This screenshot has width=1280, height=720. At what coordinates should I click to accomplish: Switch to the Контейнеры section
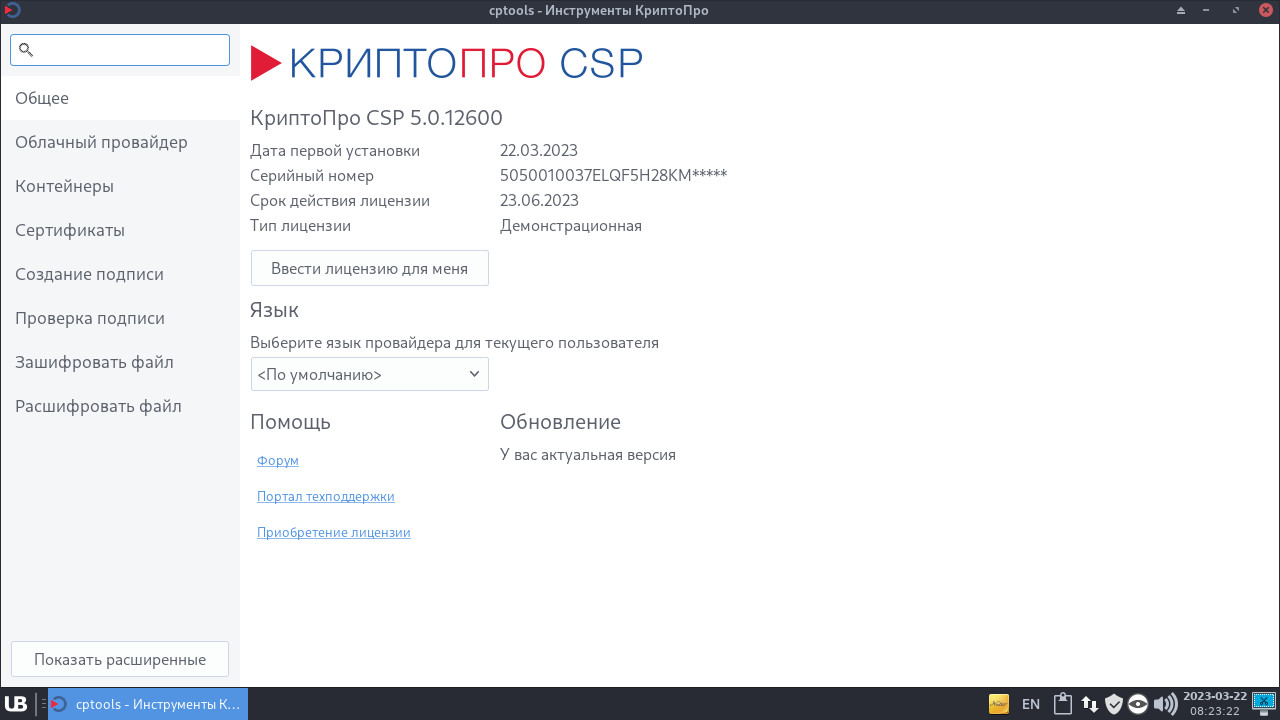120,186
